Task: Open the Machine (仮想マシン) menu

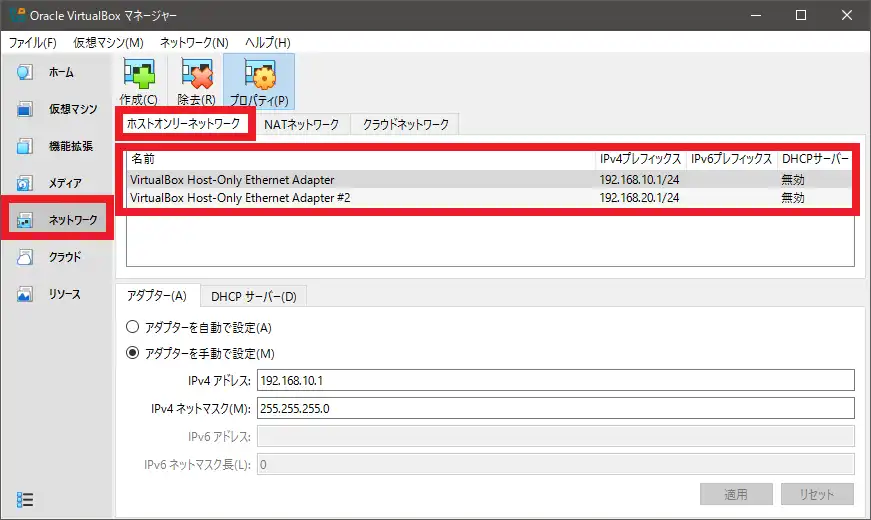Action: (x=108, y=43)
